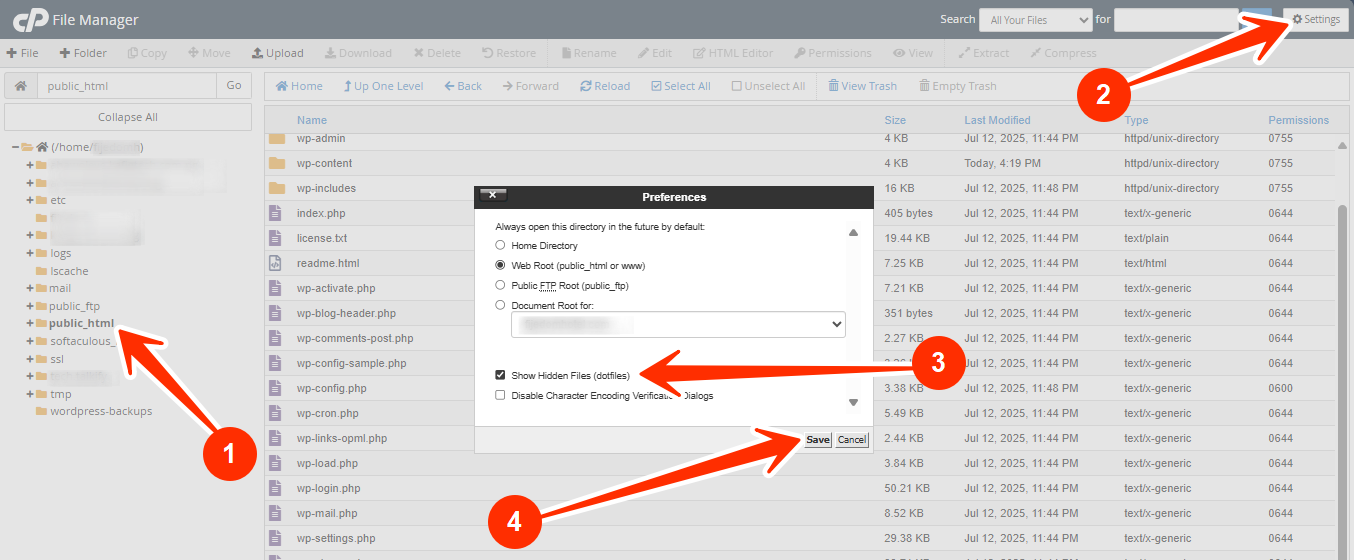Close the Preferences dialog with X

click(493, 196)
